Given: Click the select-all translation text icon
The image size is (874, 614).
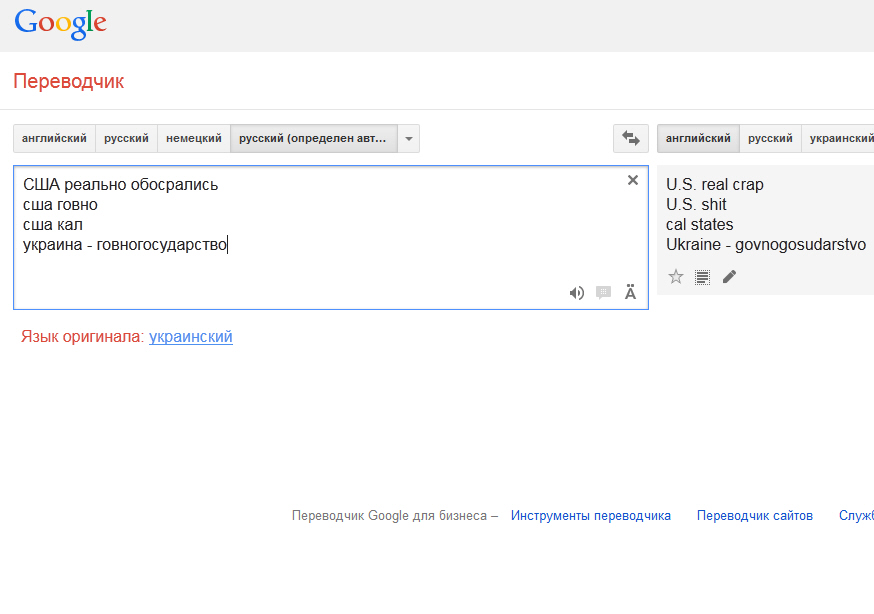Looking at the screenshot, I should coord(702,277).
